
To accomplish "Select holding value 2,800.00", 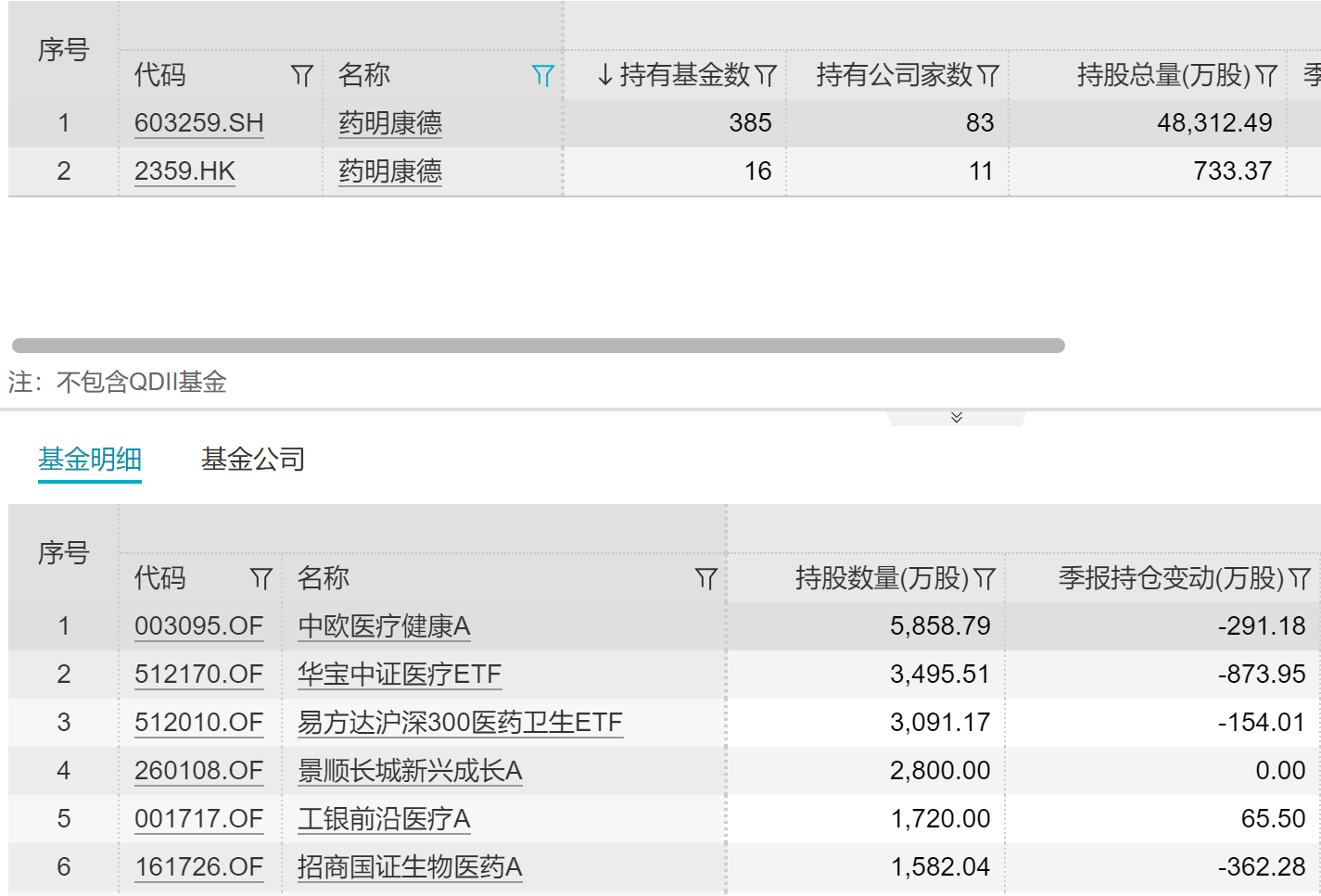I will pyautogui.click(x=940, y=771).
